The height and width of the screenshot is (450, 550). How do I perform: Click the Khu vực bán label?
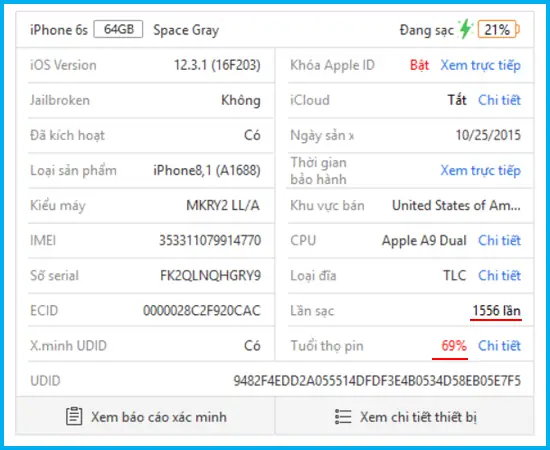click(327, 206)
